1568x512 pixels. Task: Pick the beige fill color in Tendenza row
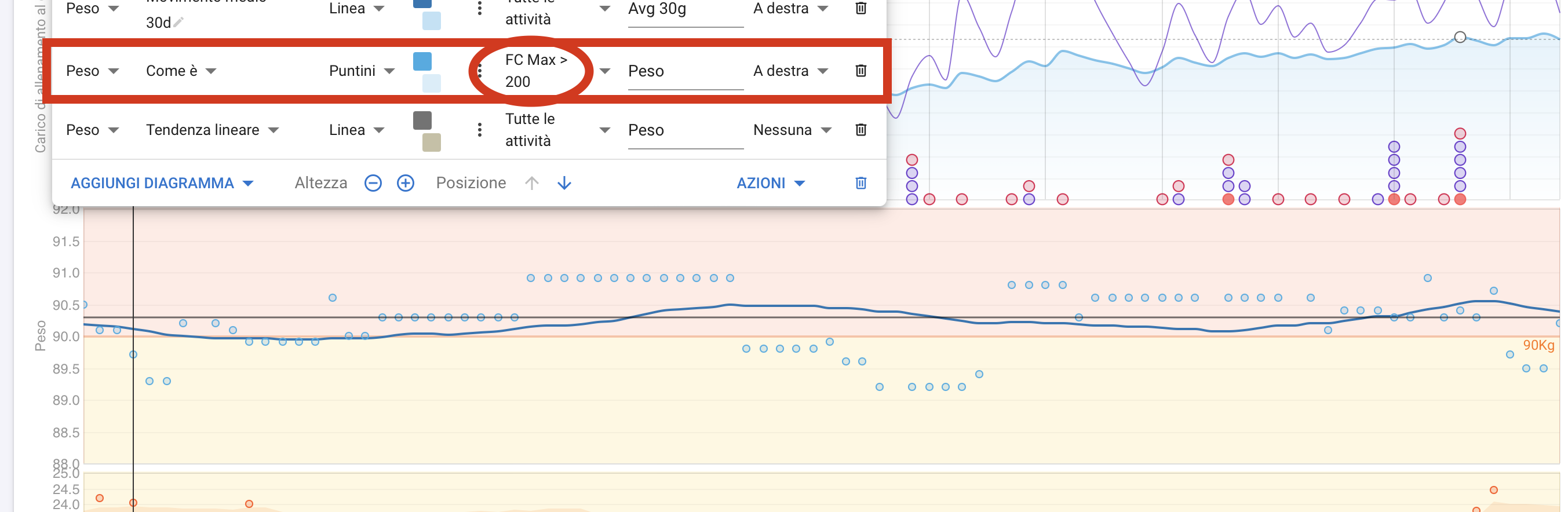[x=432, y=142]
